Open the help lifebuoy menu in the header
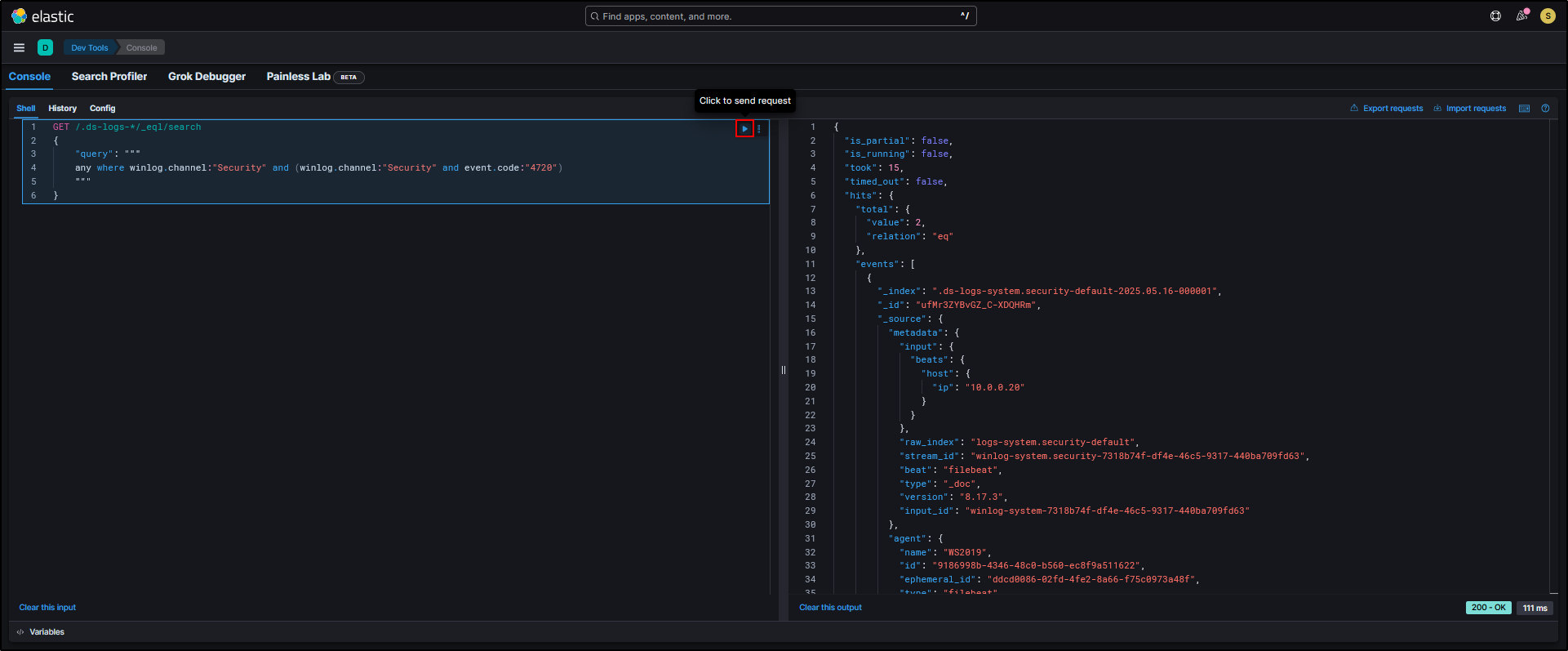Screen dimensions: 1568x651 tap(1495, 16)
